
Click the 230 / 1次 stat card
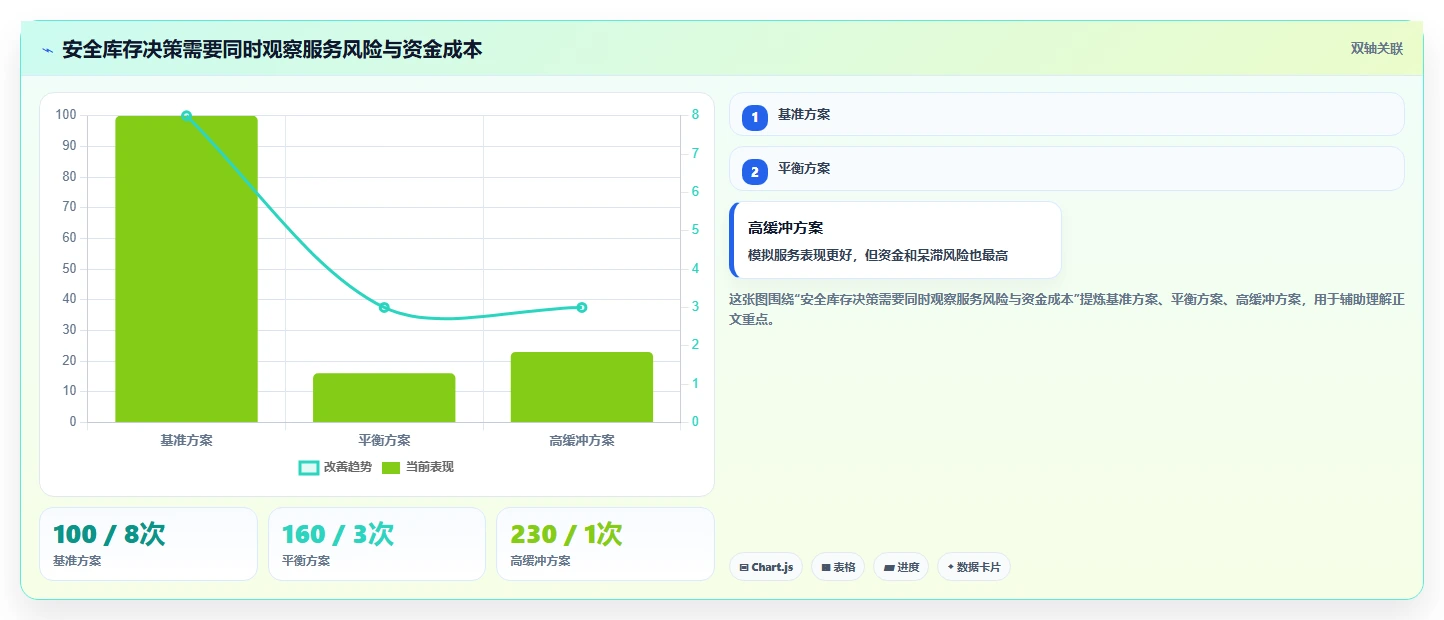[605, 544]
